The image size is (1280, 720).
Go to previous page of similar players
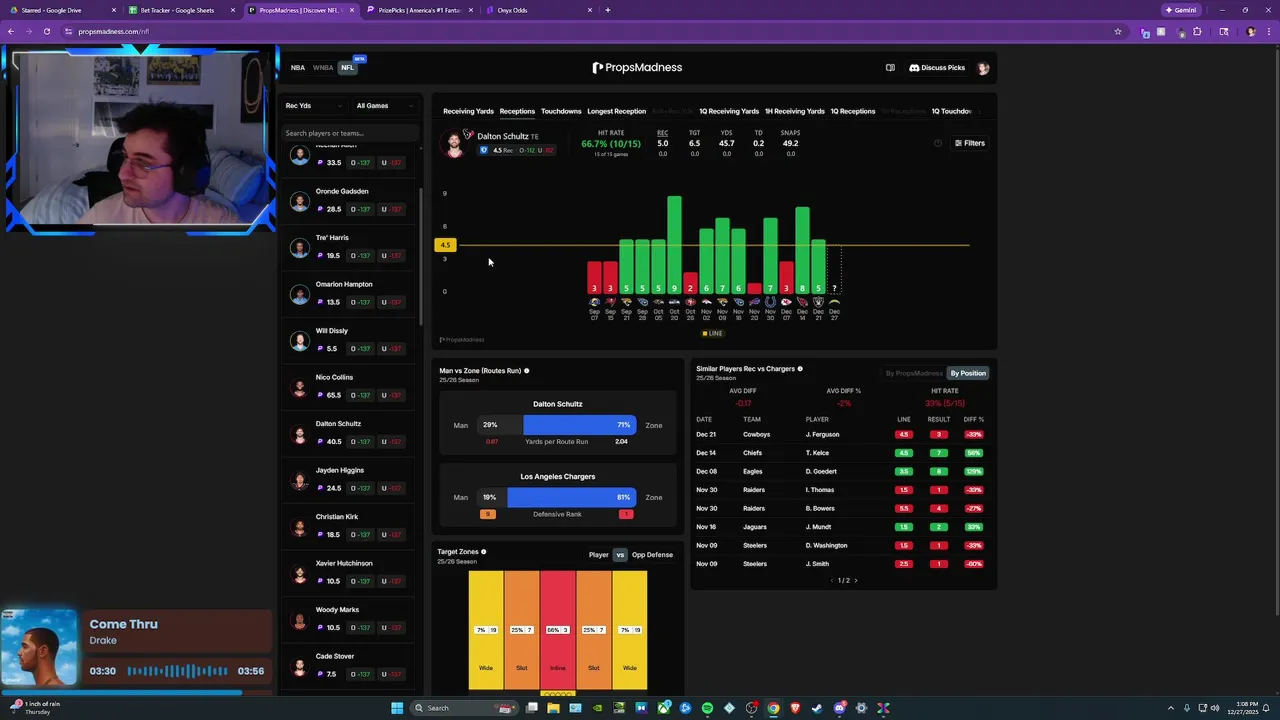(832, 580)
